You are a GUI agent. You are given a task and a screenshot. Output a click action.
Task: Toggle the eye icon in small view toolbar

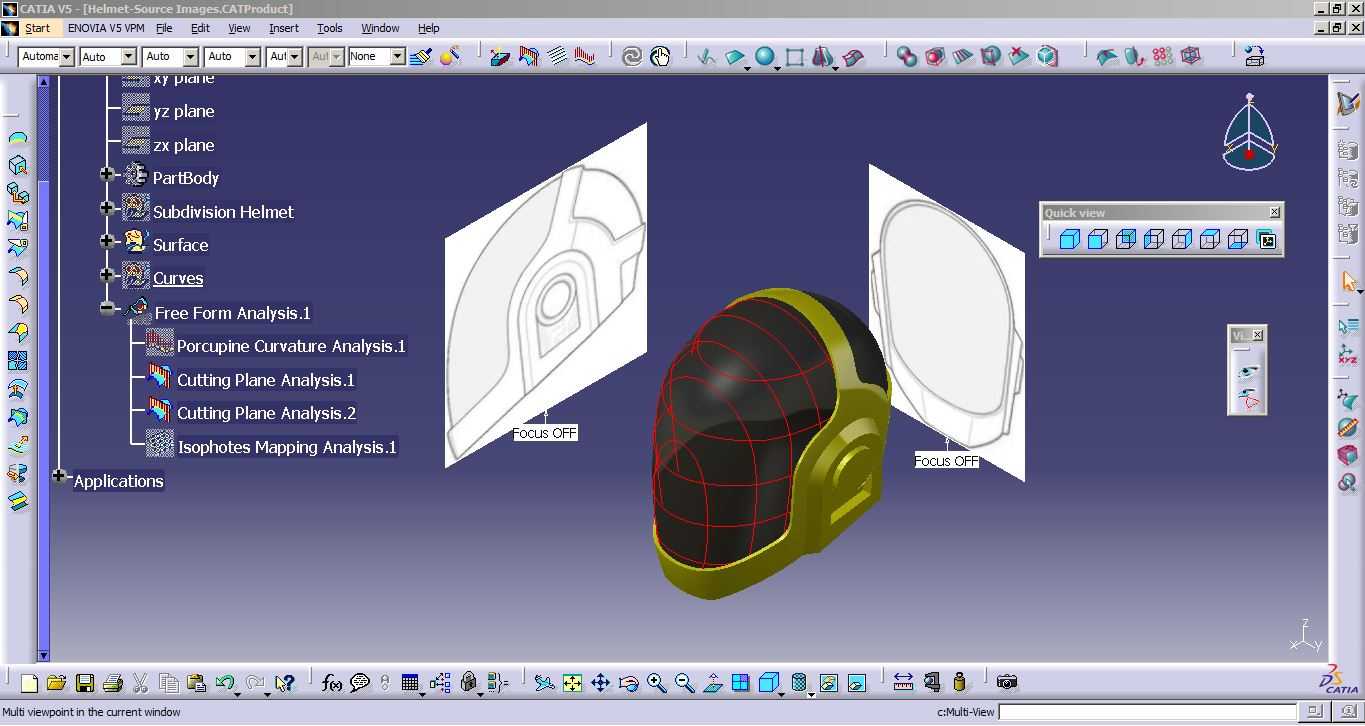click(x=1248, y=372)
